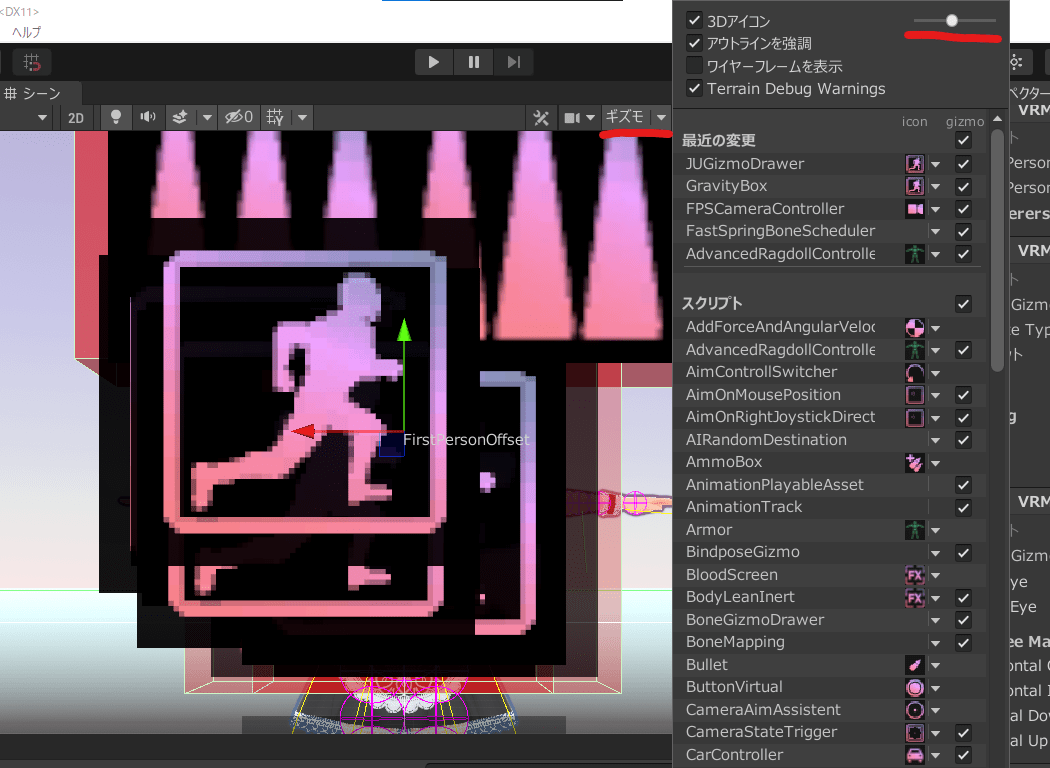Open the ヘルプ menu

coord(27,32)
